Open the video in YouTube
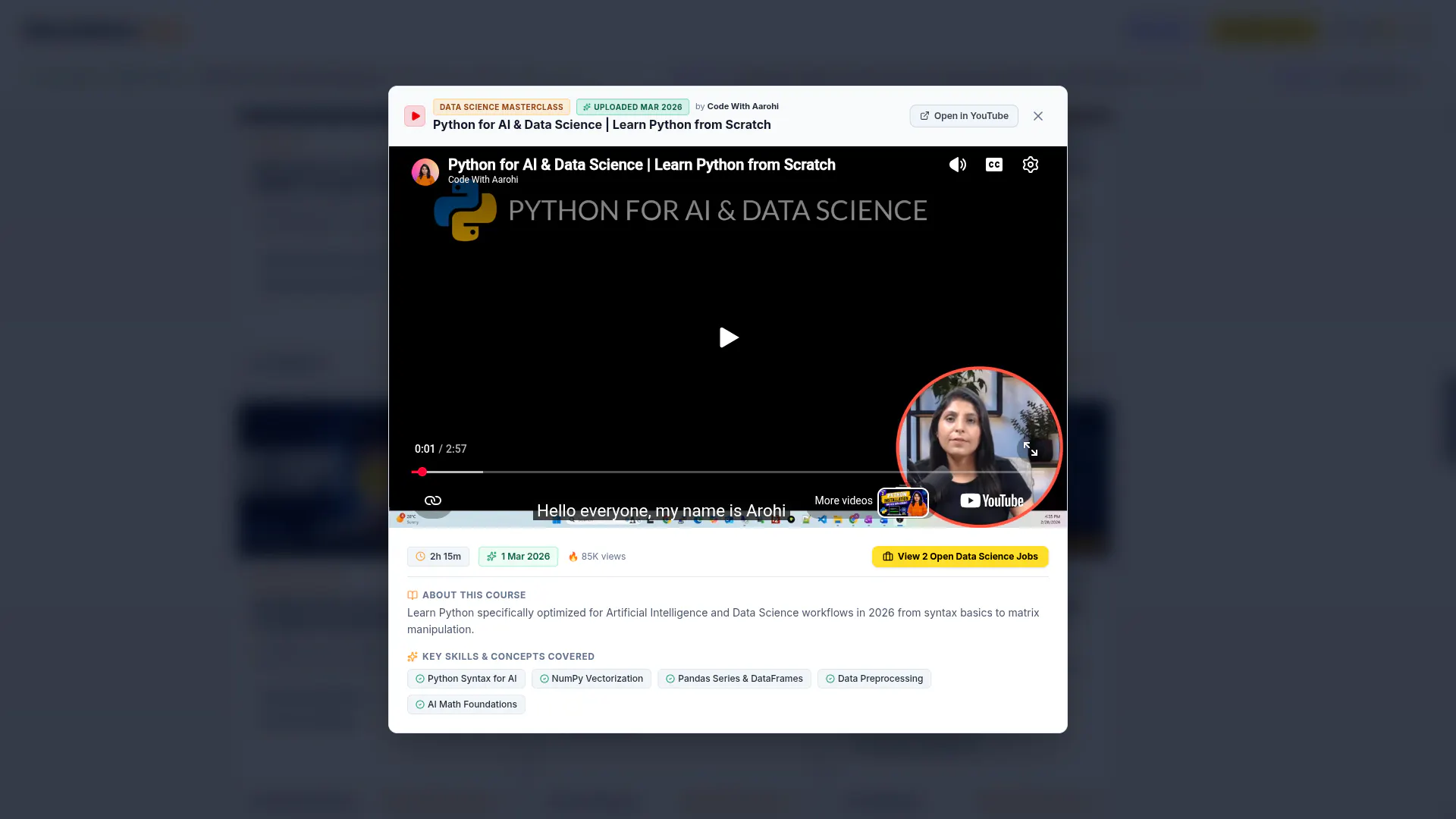The image size is (1456, 819). click(964, 116)
